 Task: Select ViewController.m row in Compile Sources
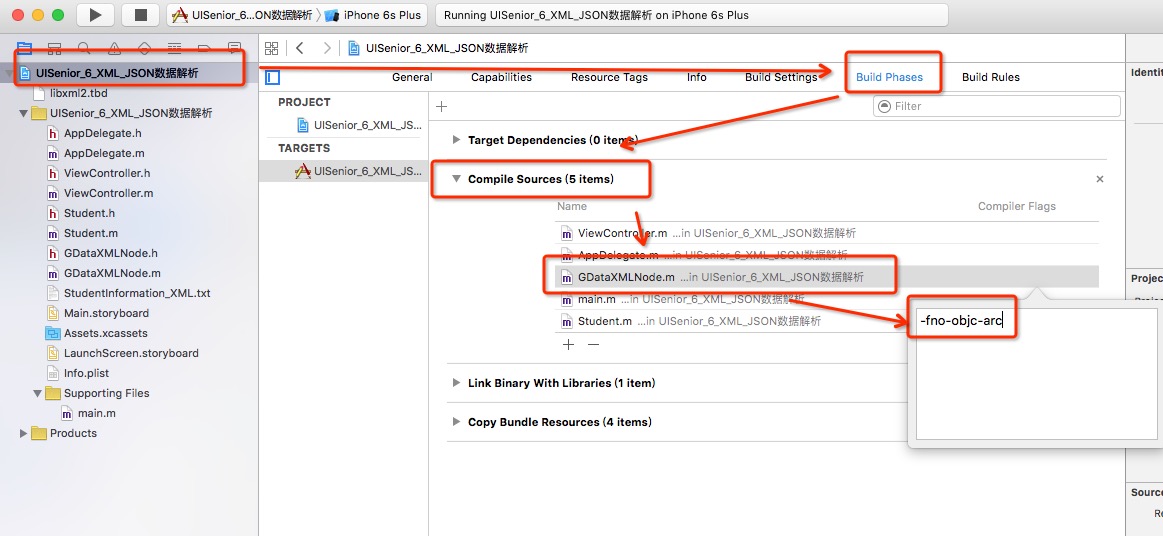coord(827,233)
